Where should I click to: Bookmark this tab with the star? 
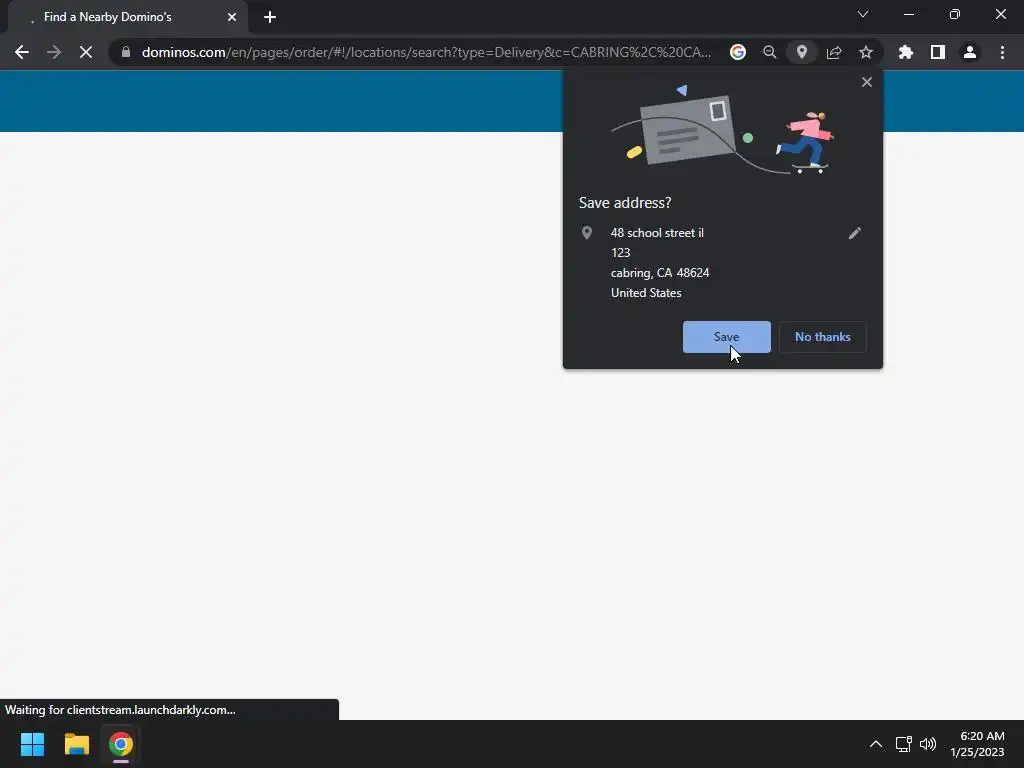click(866, 52)
